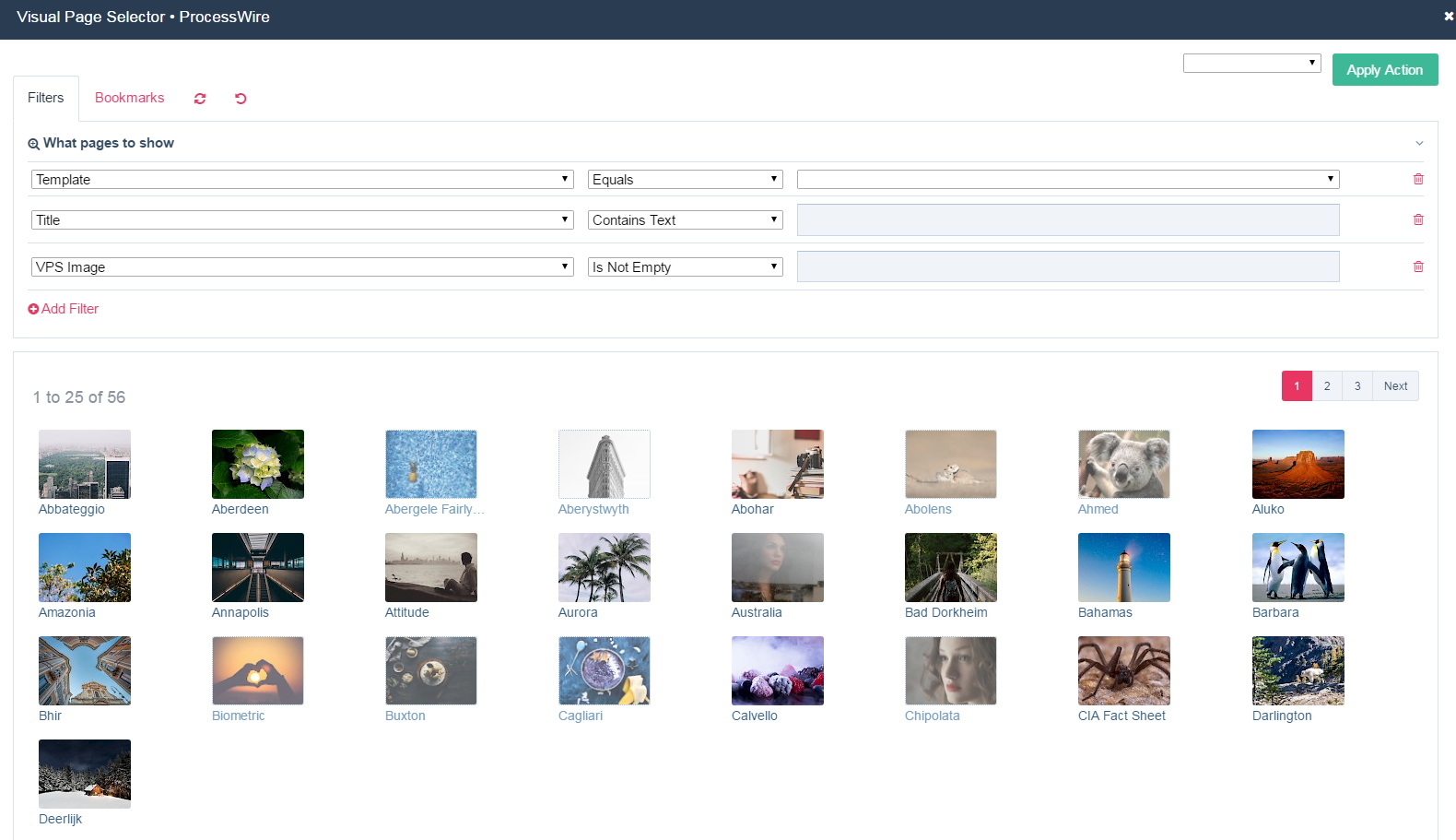Image resolution: width=1456 pixels, height=840 pixels.
Task: Open the Title field dropdown
Action: tap(302, 219)
